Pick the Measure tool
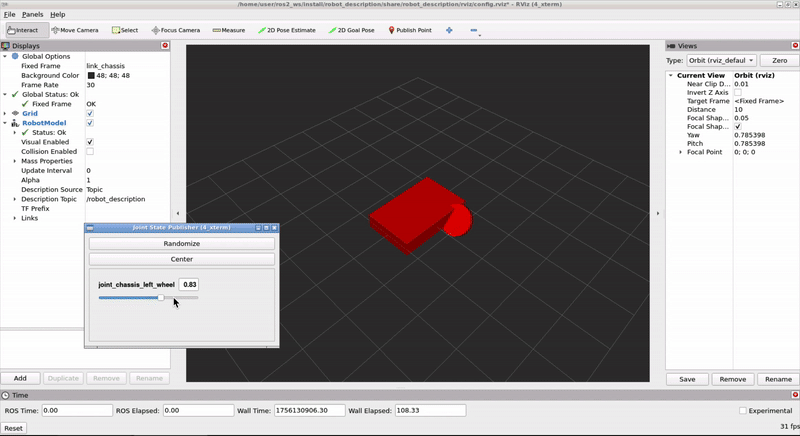 (229, 30)
